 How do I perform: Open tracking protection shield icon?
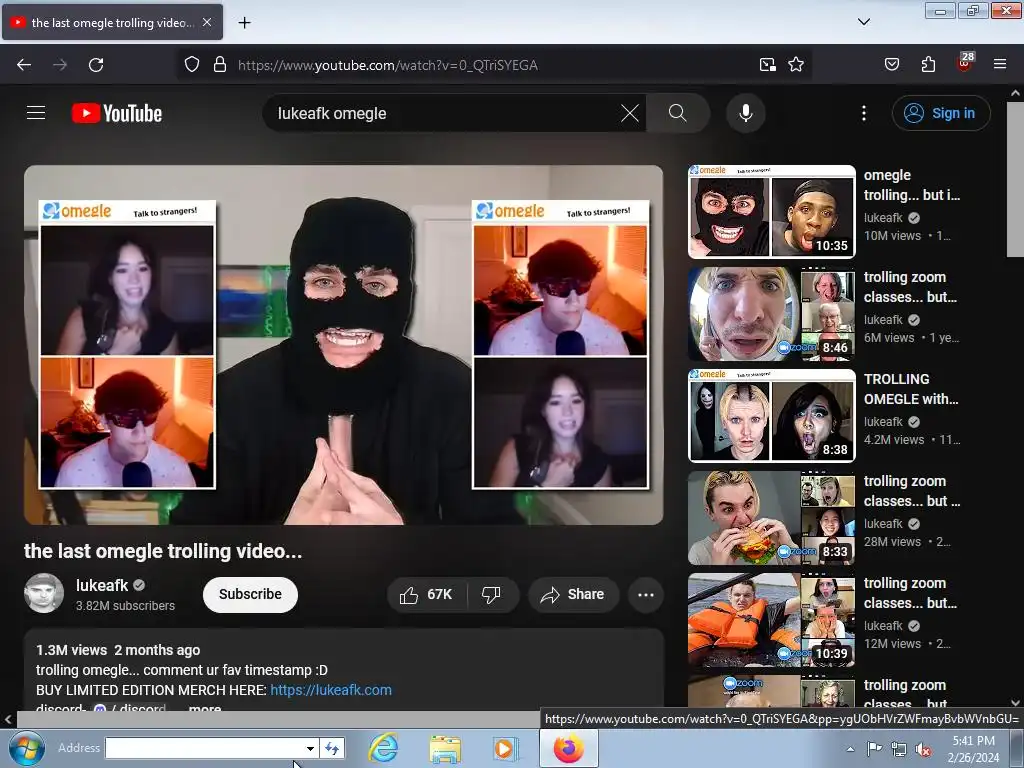(x=191, y=65)
